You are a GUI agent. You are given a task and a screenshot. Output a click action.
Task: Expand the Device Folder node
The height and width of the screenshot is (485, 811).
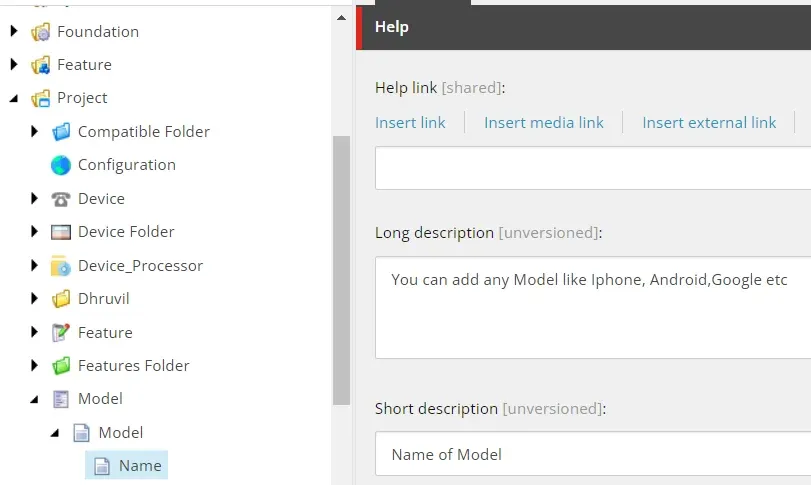click(x=35, y=232)
